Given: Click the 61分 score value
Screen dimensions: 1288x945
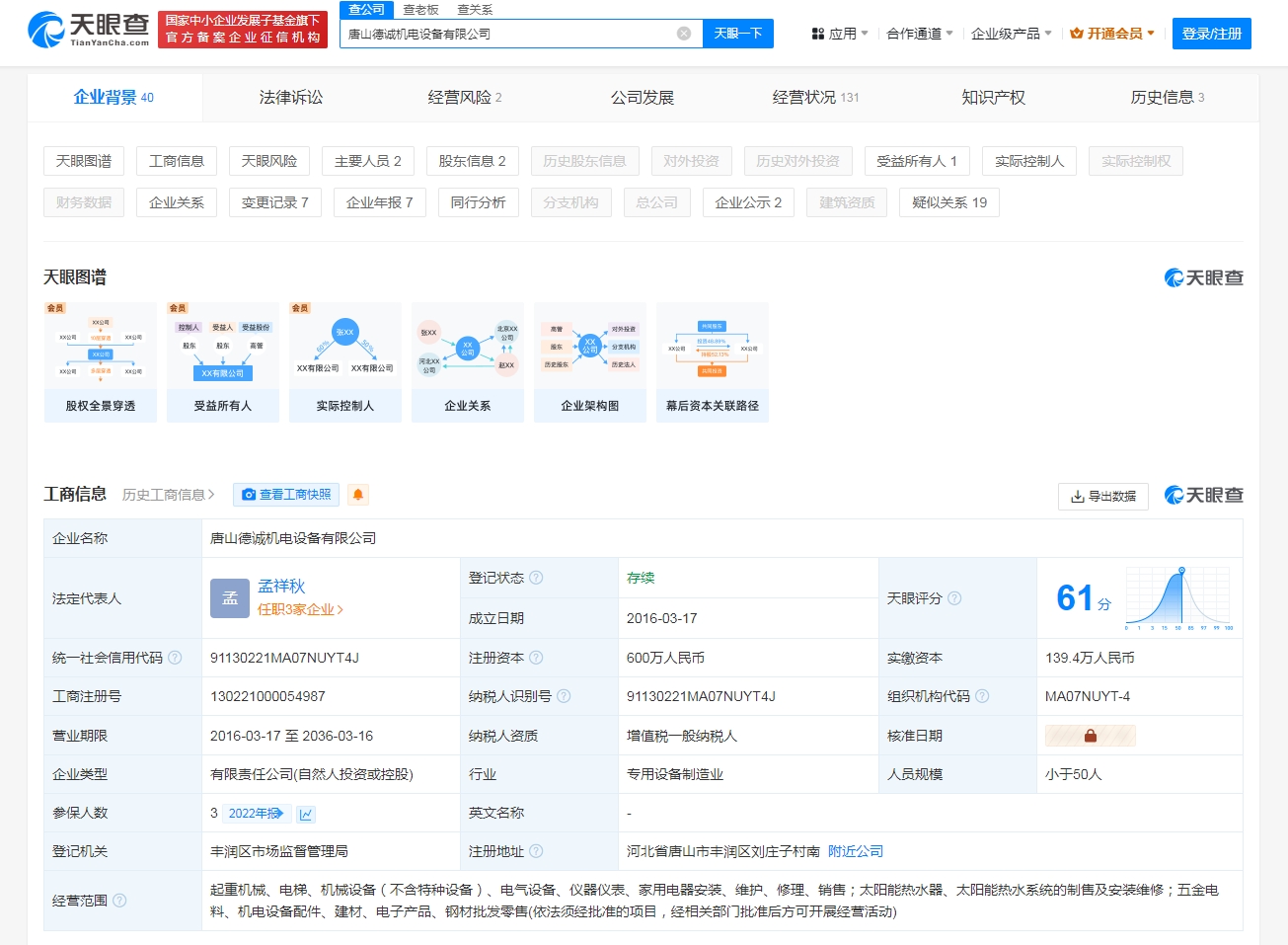Looking at the screenshot, I should (x=1084, y=598).
